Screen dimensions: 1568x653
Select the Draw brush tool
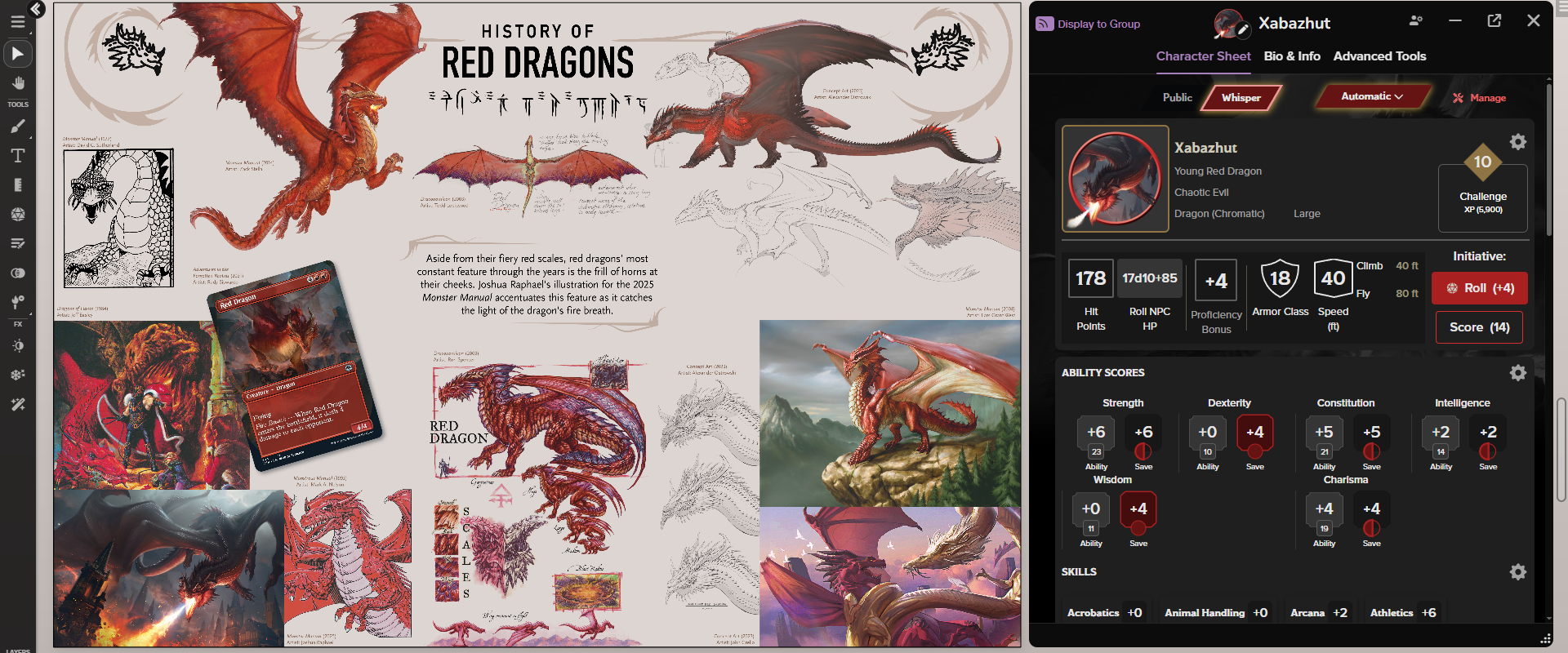tap(17, 127)
